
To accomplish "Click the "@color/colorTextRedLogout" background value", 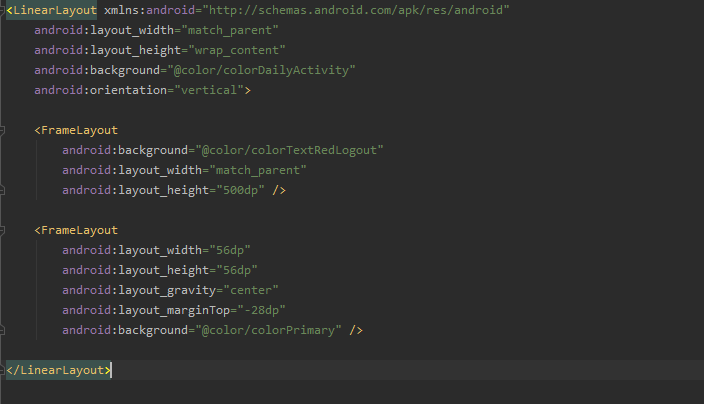I will [x=289, y=150].
